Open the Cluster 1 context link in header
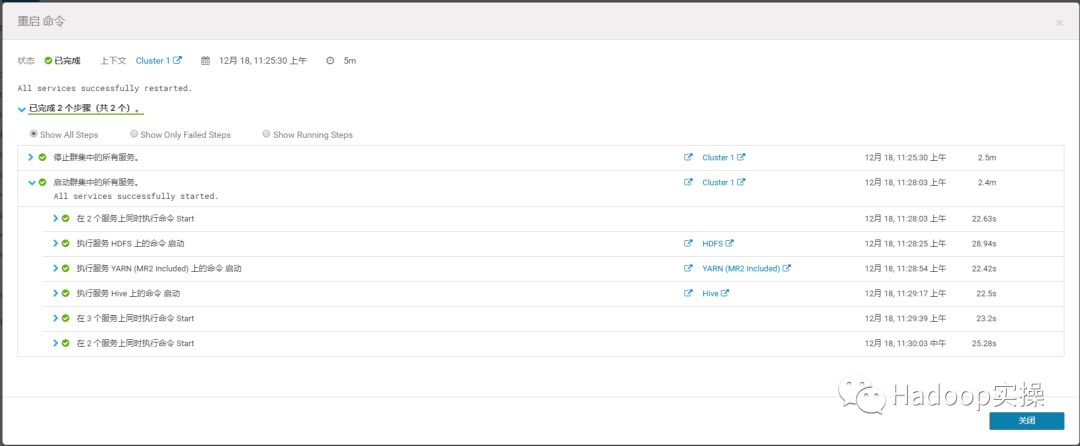This screenshot has width=1080, height=446. point(153,61)
